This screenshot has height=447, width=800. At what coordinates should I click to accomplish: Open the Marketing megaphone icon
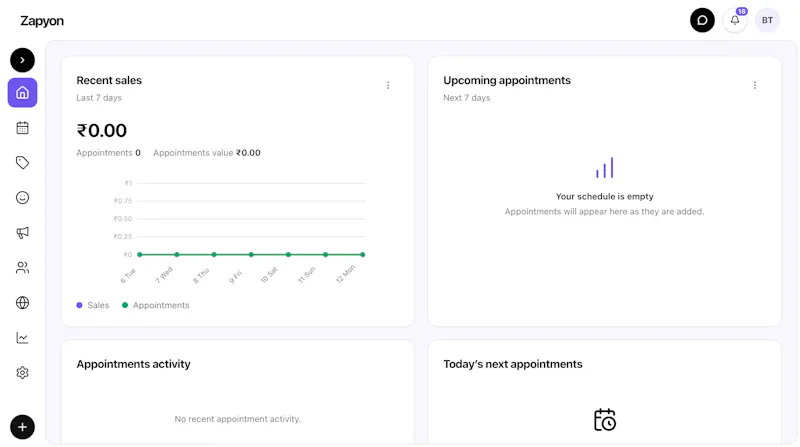[x=22, y=233]
